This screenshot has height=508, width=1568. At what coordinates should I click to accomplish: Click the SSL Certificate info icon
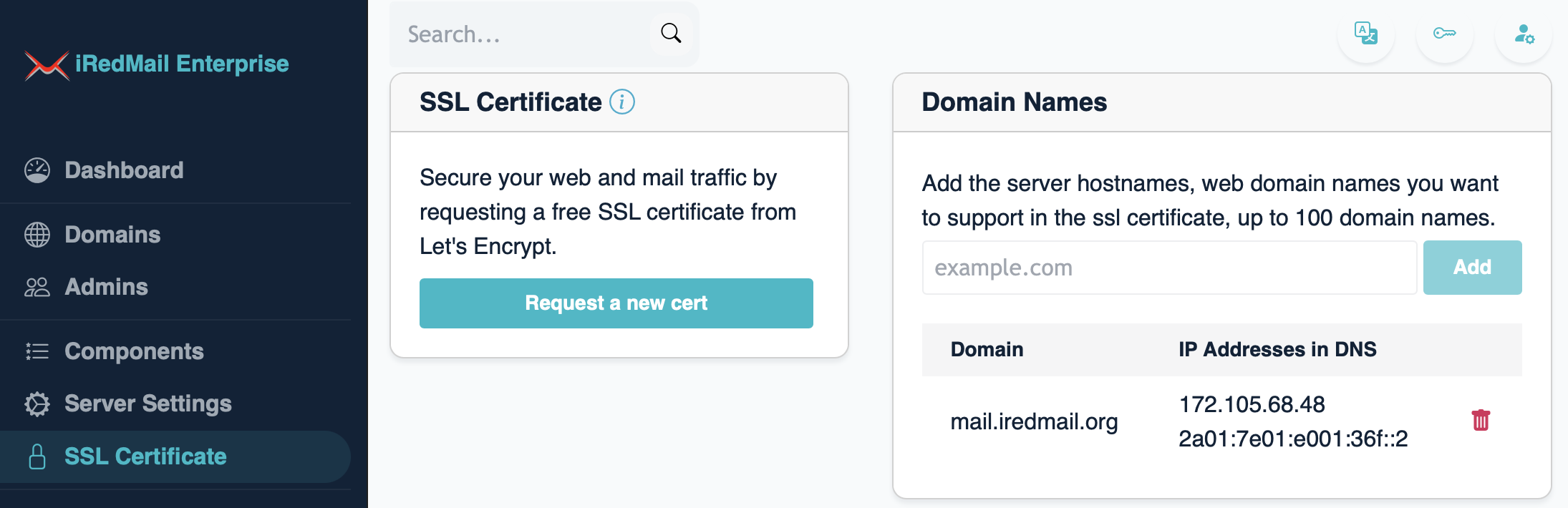pos(622,102)
